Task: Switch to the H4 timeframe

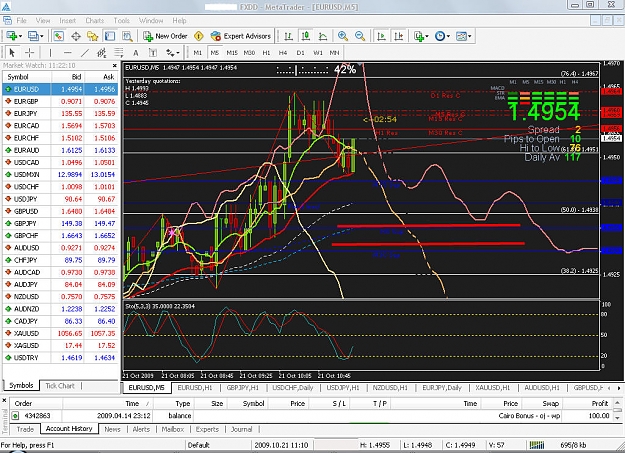Action: 283,53
